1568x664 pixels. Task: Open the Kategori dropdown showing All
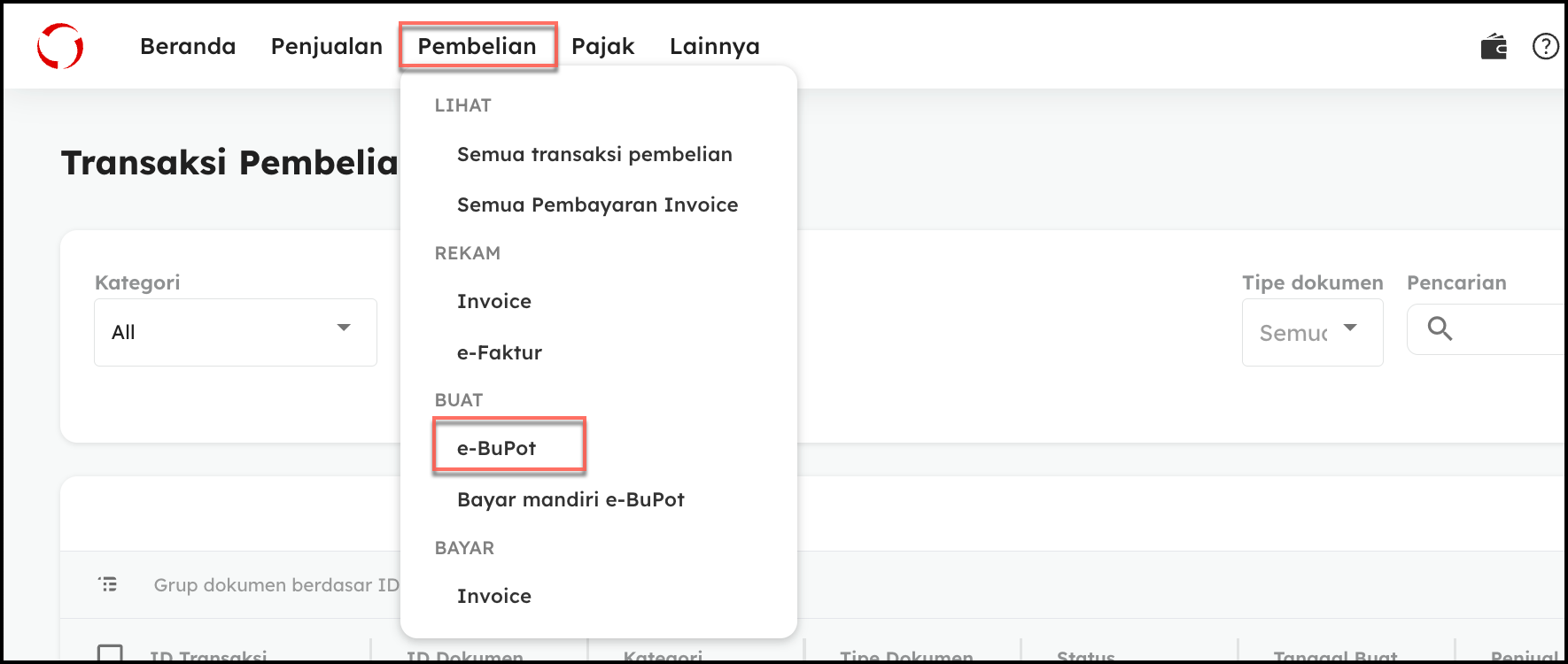tap(236, 332)
